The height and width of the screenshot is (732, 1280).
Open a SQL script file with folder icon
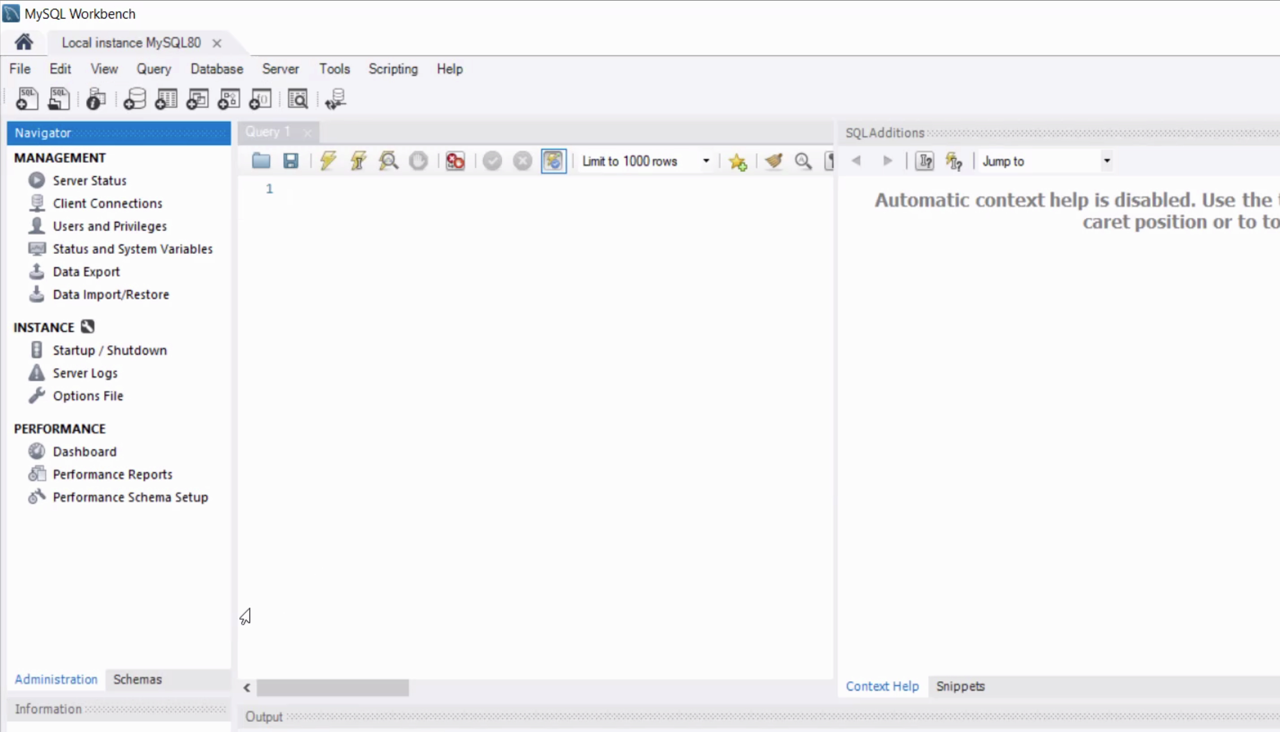pyautogui.click(x=261, y=161)
